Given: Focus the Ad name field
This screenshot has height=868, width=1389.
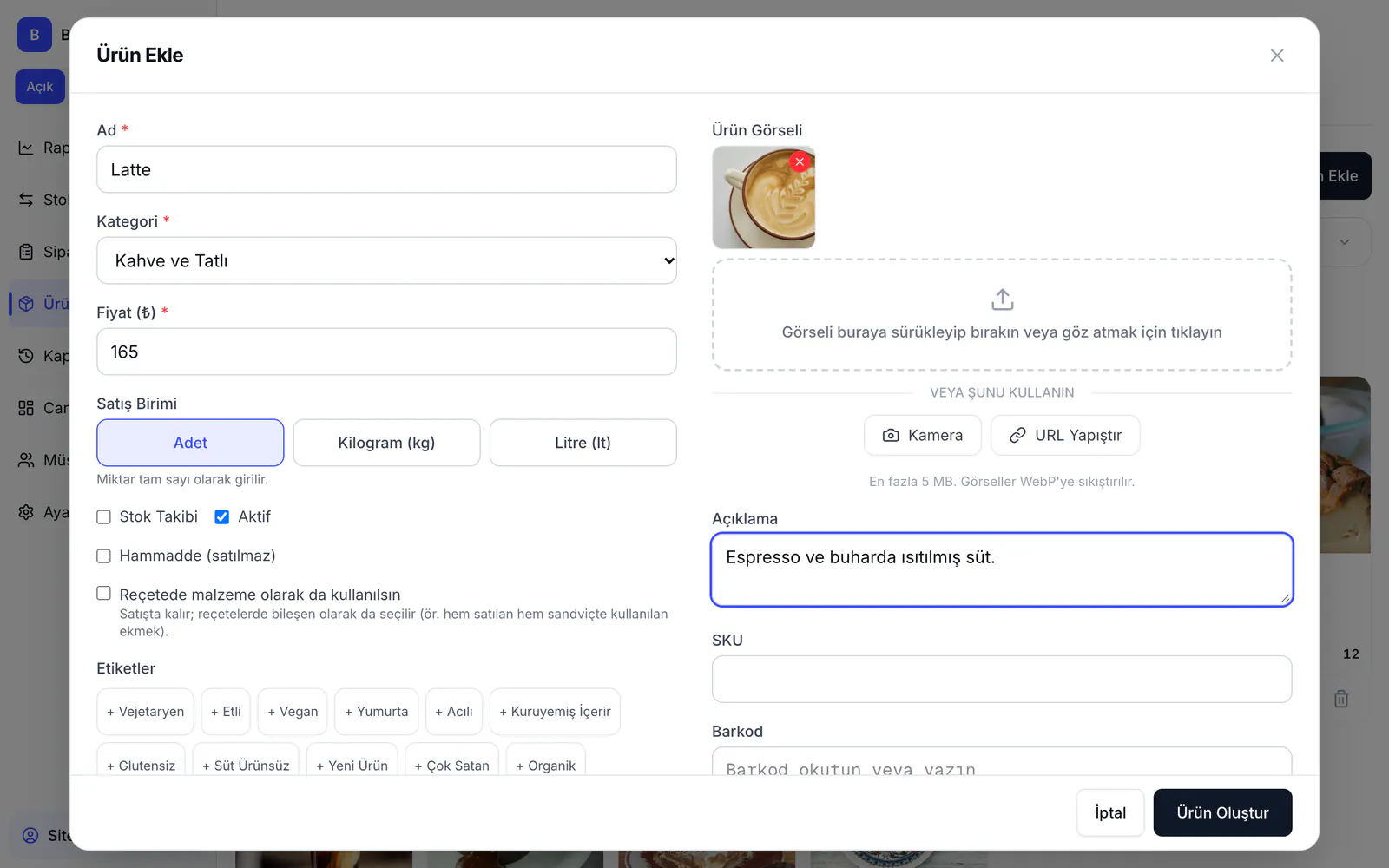Looking at the screenshot, I should 386,169.
